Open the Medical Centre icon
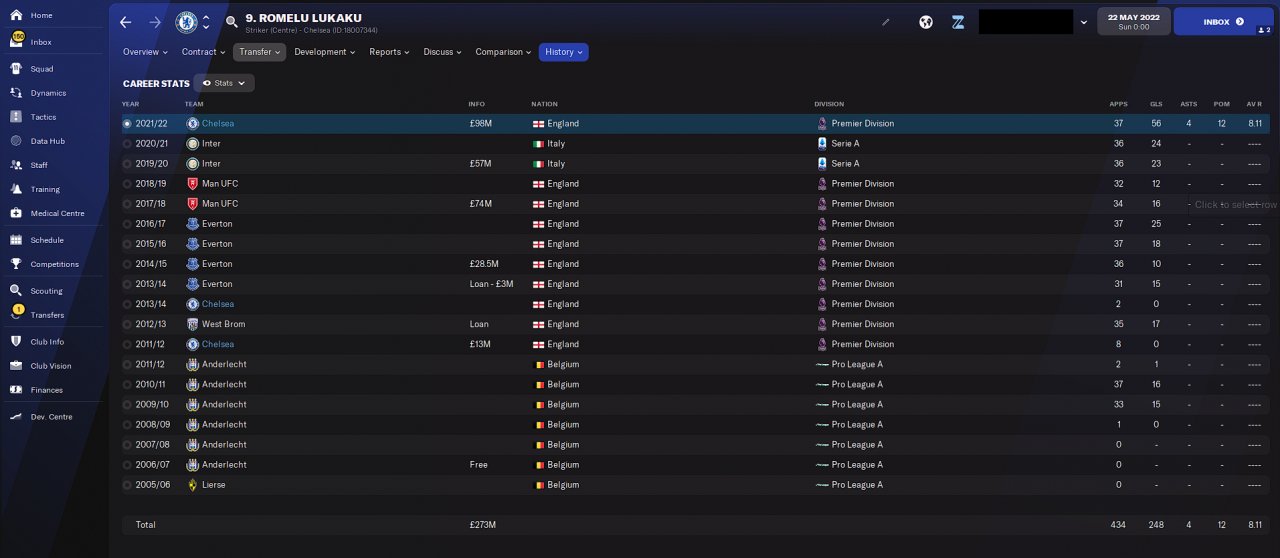The width and height of the screenshot is (1280, 558). click(x=16, y=213)
